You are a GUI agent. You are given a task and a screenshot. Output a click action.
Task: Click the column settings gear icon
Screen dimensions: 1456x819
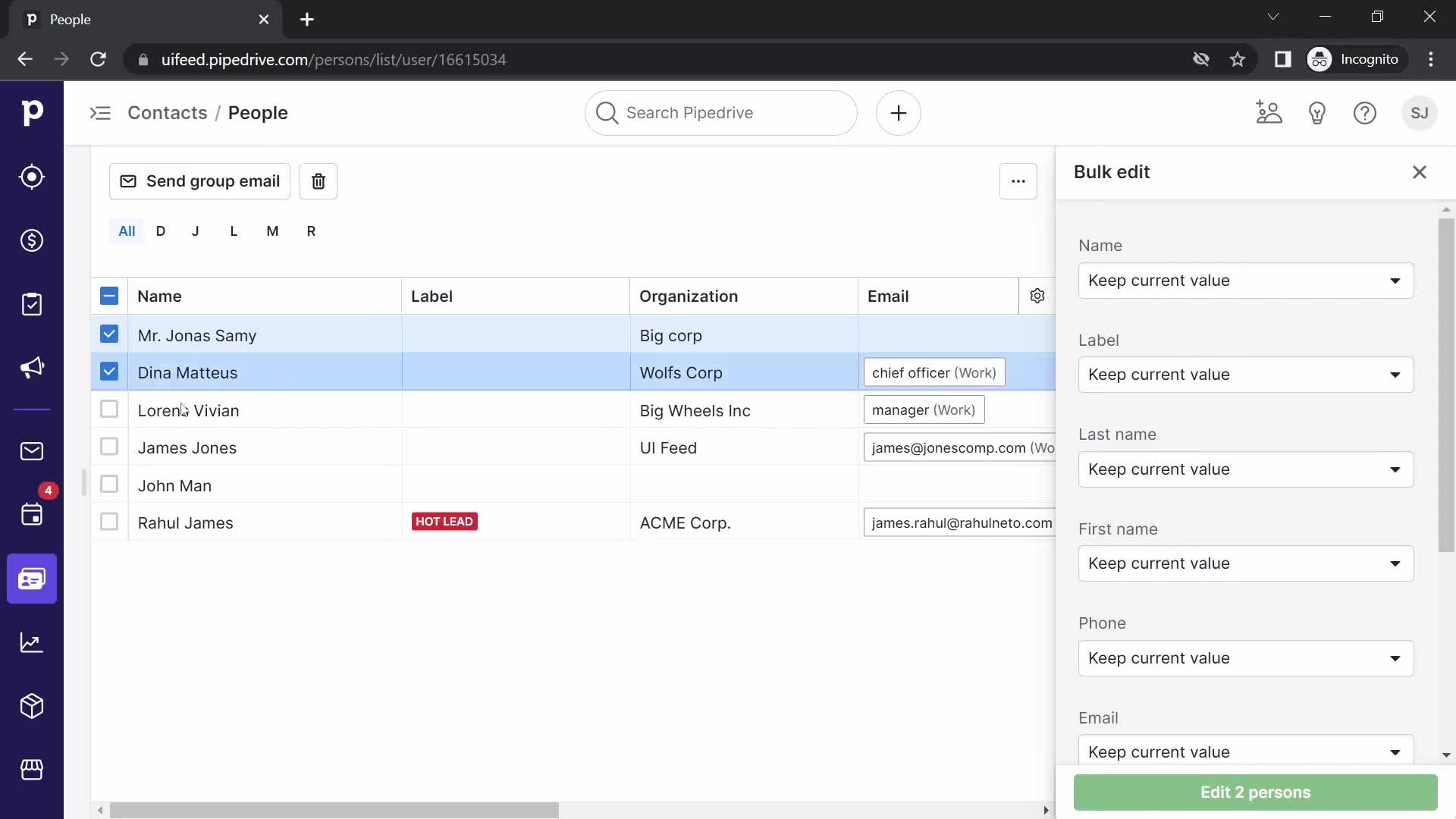[1037, 296]
